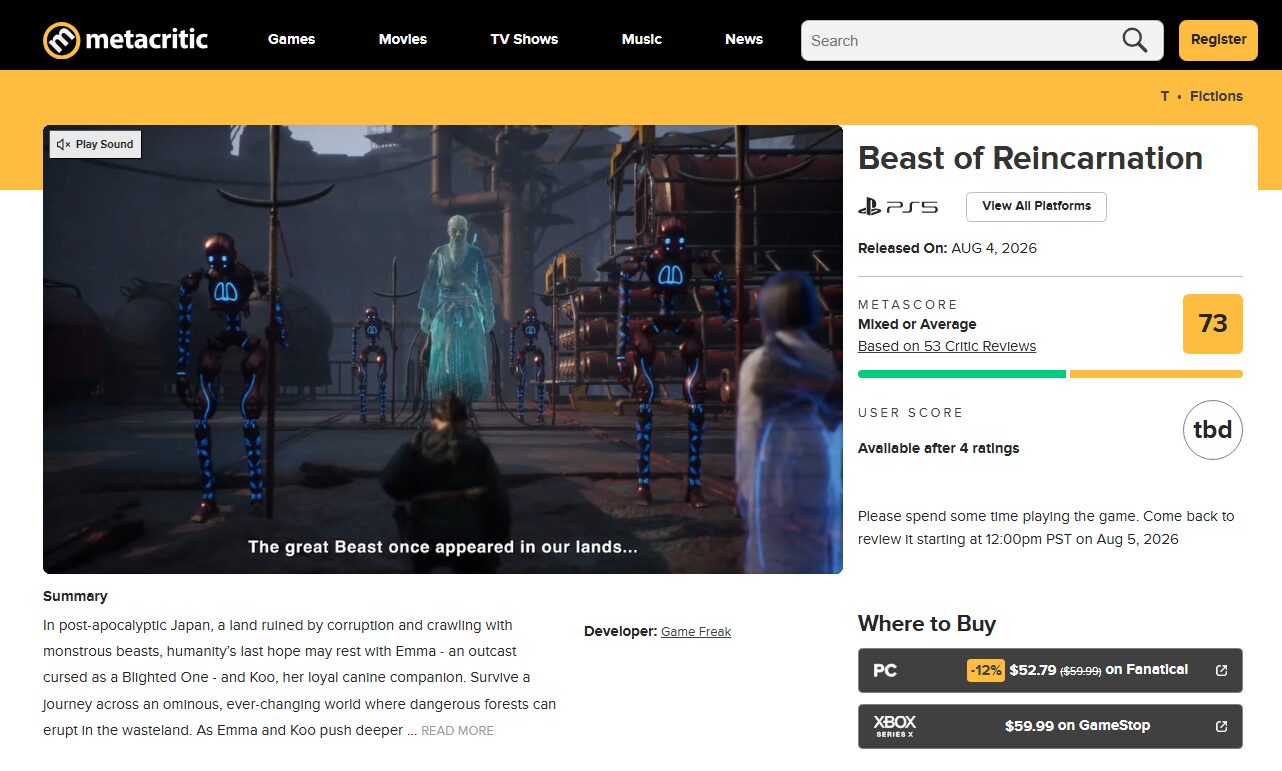
Task: Click the PS5 platform logo
Action: (898, 207)
